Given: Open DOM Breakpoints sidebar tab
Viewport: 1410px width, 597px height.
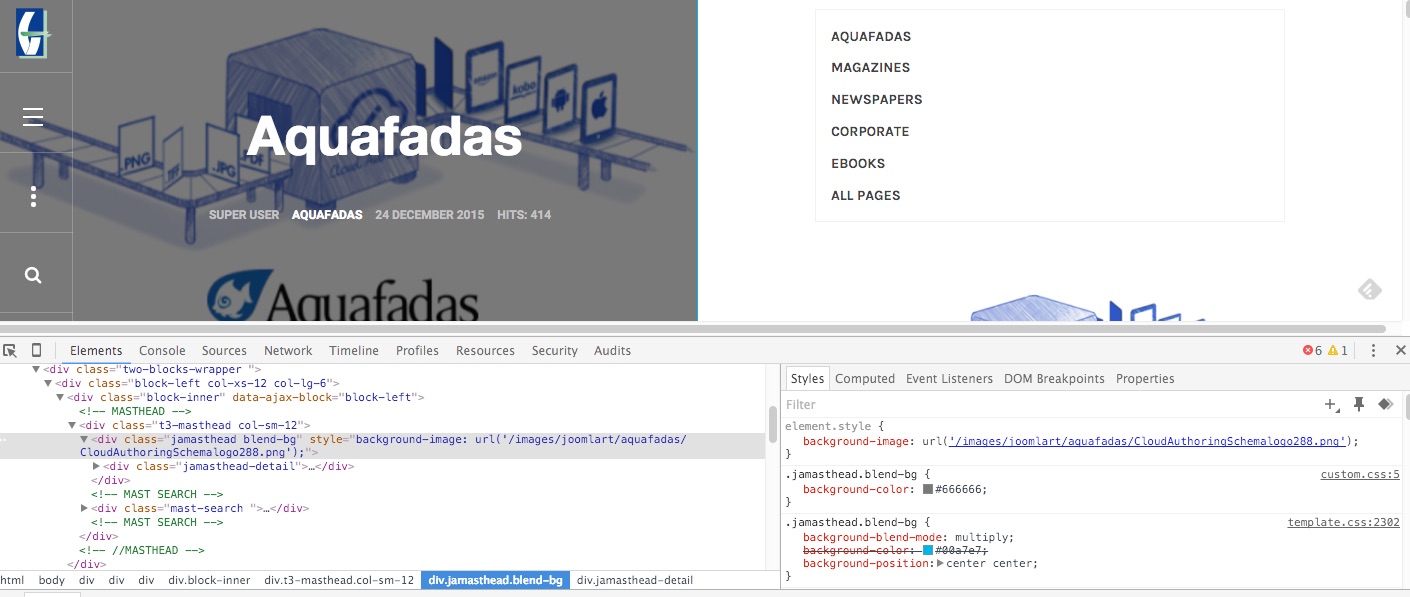Looking at the screenshot, I should (1054, 378).
